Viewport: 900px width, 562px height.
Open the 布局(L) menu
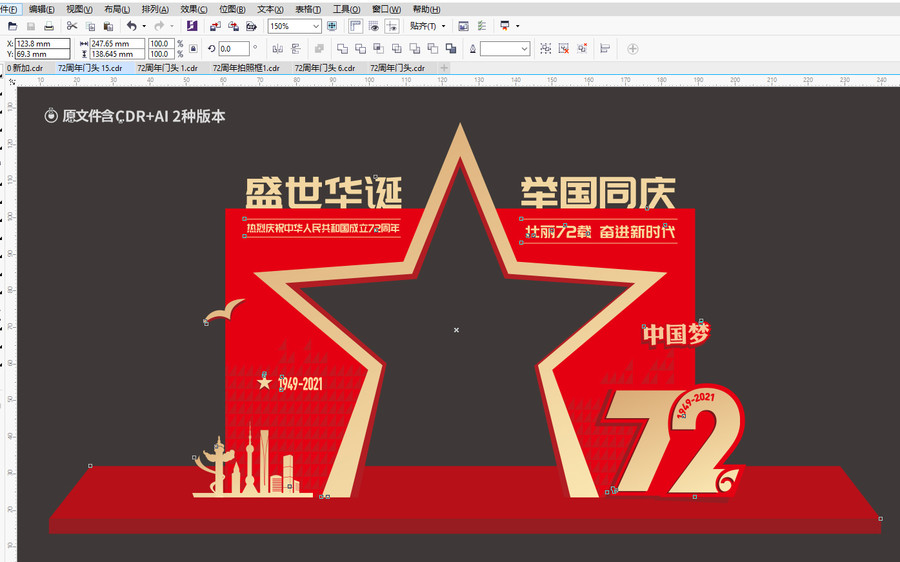[117, 9]
